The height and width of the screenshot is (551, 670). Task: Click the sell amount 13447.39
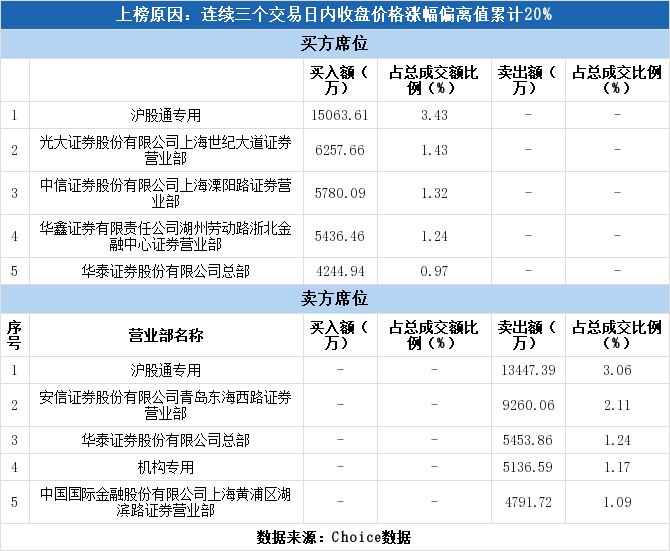528,370
